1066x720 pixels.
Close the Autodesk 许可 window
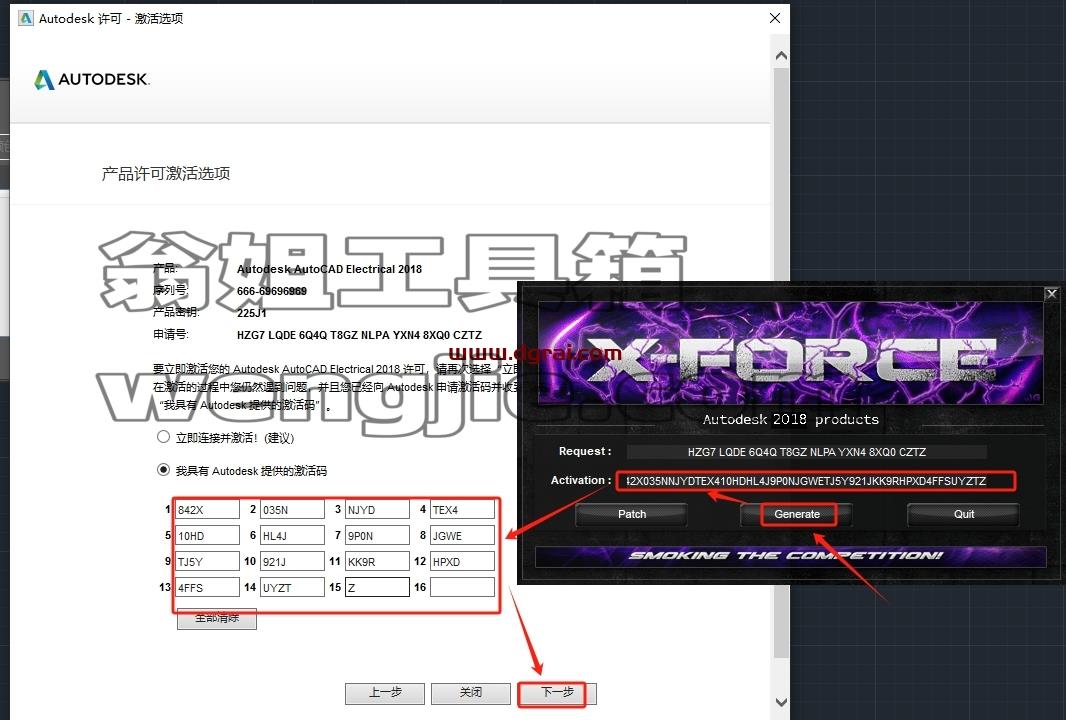coord(774,18)
